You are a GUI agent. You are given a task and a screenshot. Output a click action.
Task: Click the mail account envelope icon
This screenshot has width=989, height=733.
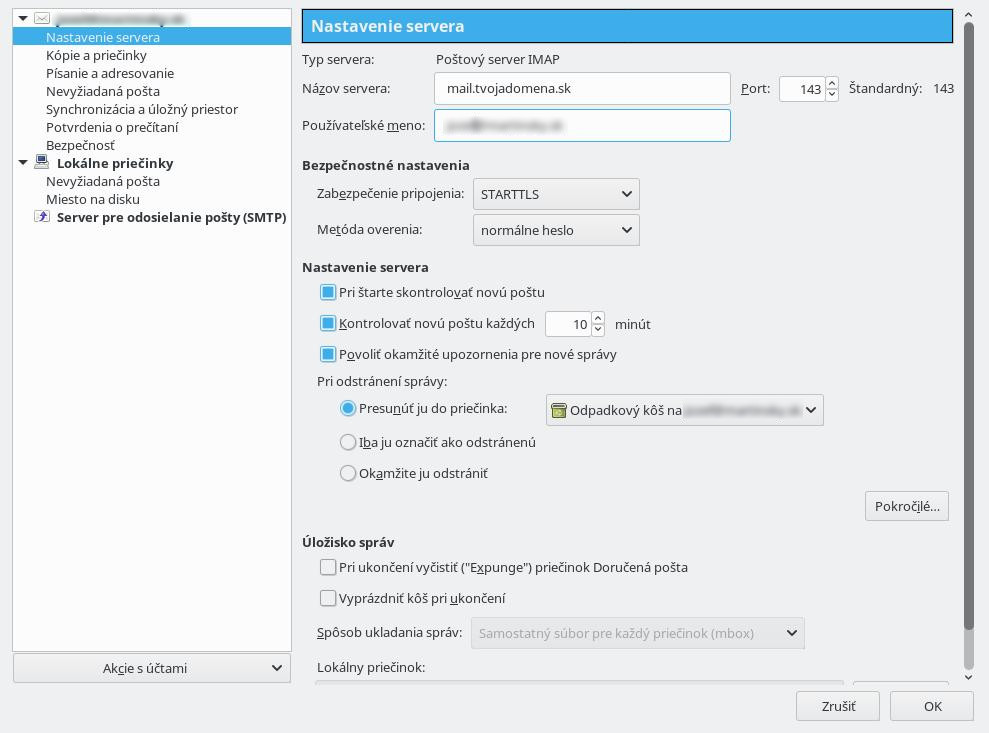(x=42, y=19)
